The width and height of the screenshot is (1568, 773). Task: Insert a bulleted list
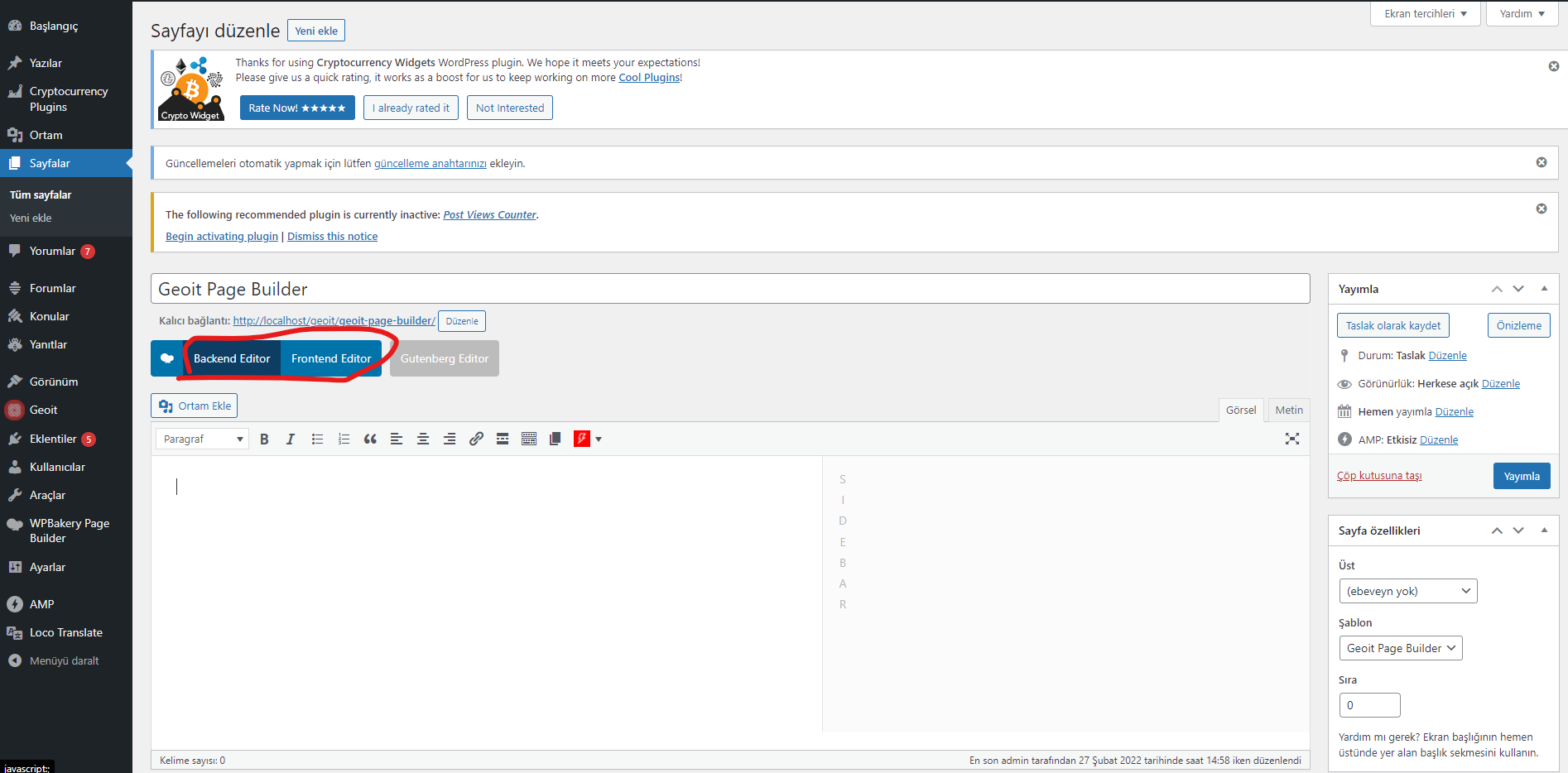point(317,439)
